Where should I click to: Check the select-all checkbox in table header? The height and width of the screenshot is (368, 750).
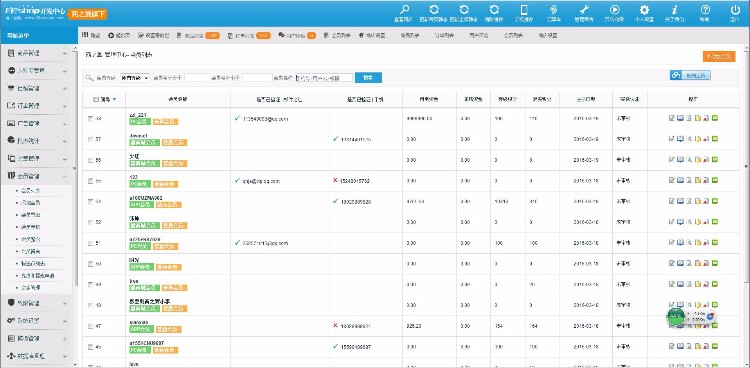coord(96,100)
